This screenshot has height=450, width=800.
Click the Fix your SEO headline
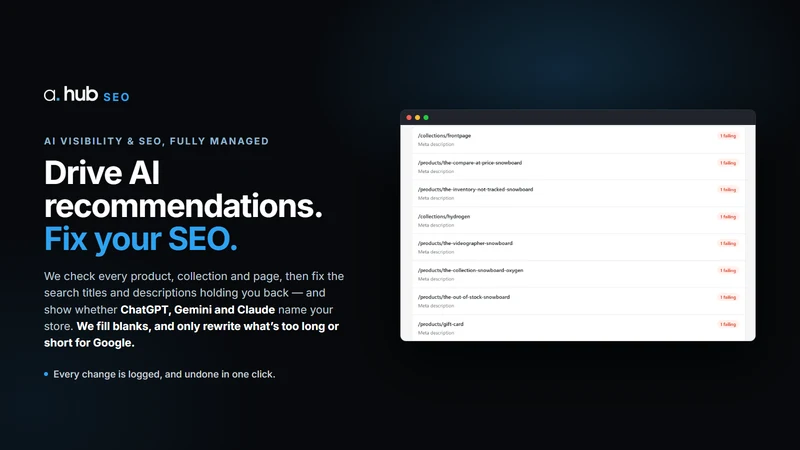point(141,239)
